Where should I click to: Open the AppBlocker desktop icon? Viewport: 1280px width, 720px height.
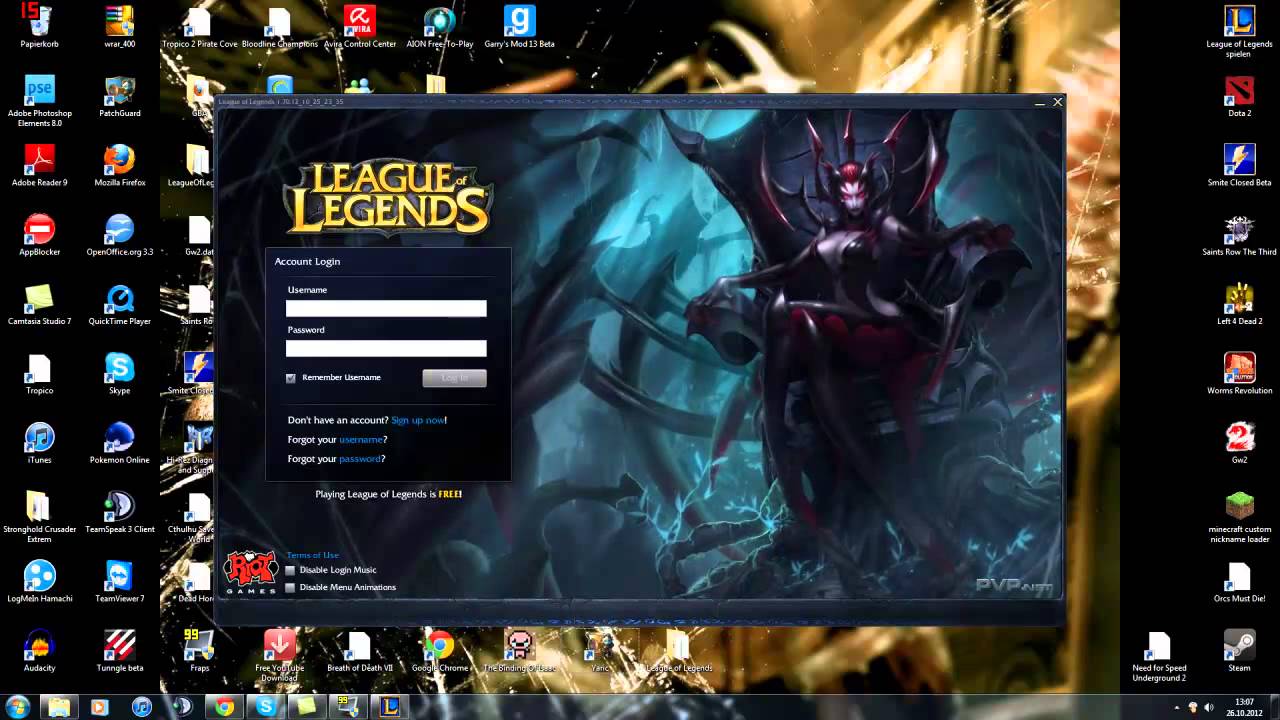[39, 234]
